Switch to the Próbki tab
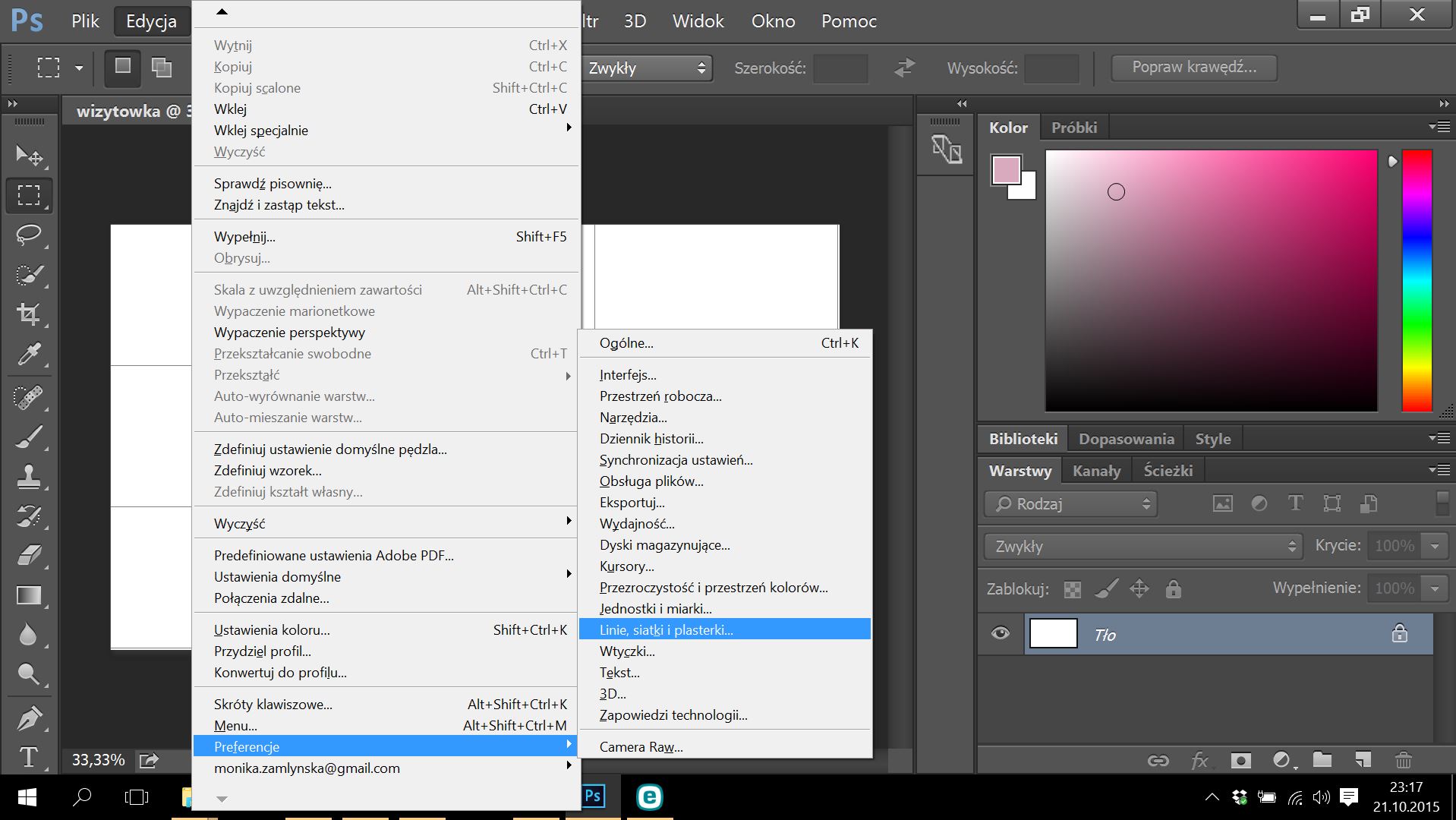 click(1073, 128)
